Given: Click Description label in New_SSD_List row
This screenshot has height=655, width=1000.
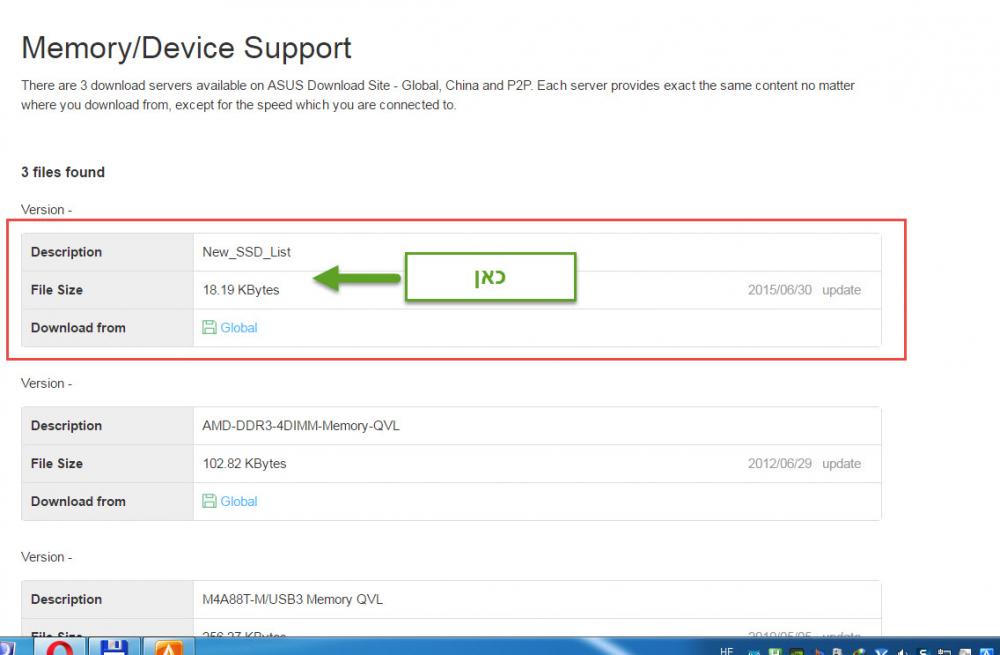Looking at the screenshot, I should [66, 252].
